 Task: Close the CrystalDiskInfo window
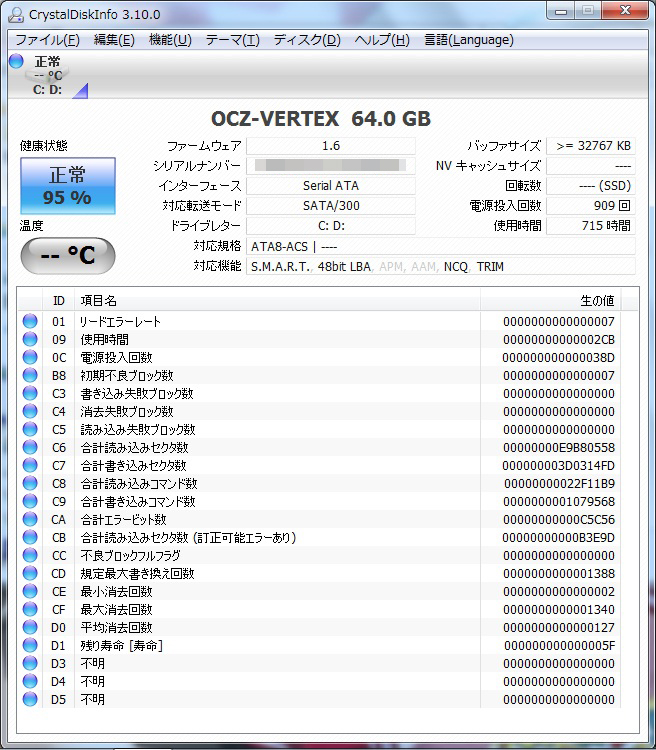point(625,11)
